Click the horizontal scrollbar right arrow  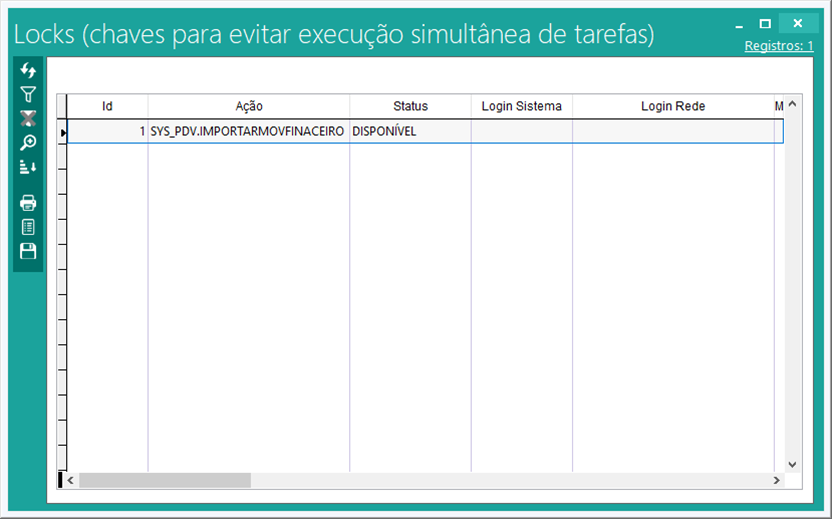point(776,480)
